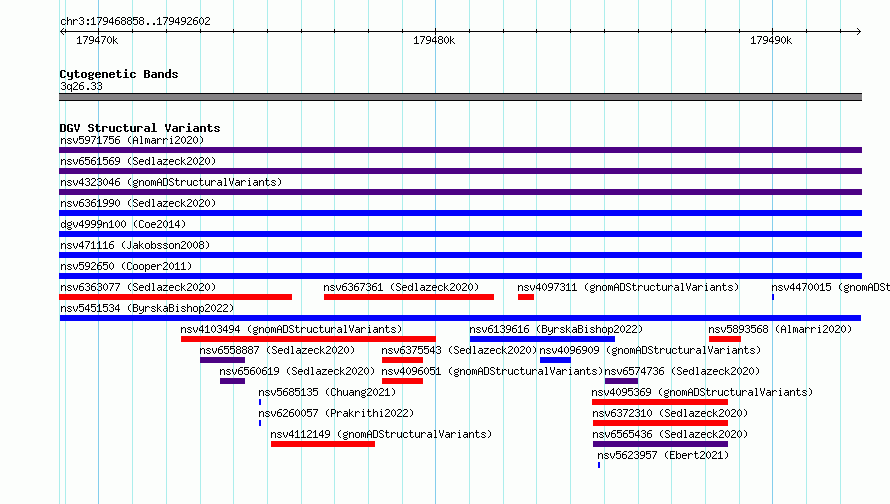
Task: Select nsv4095369 (gnomADStructuralVariants) label
Action: click(x=702, y=392)
